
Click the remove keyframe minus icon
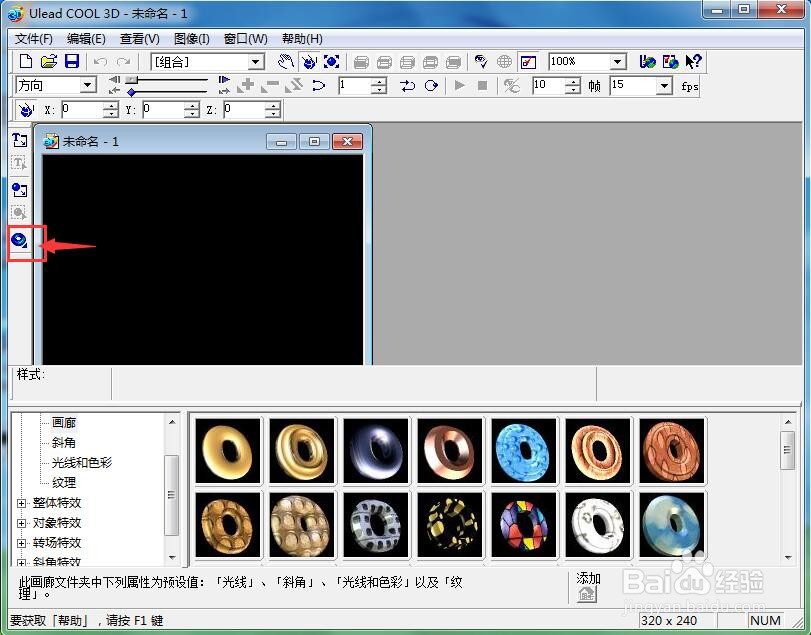(x=270, y=85)
